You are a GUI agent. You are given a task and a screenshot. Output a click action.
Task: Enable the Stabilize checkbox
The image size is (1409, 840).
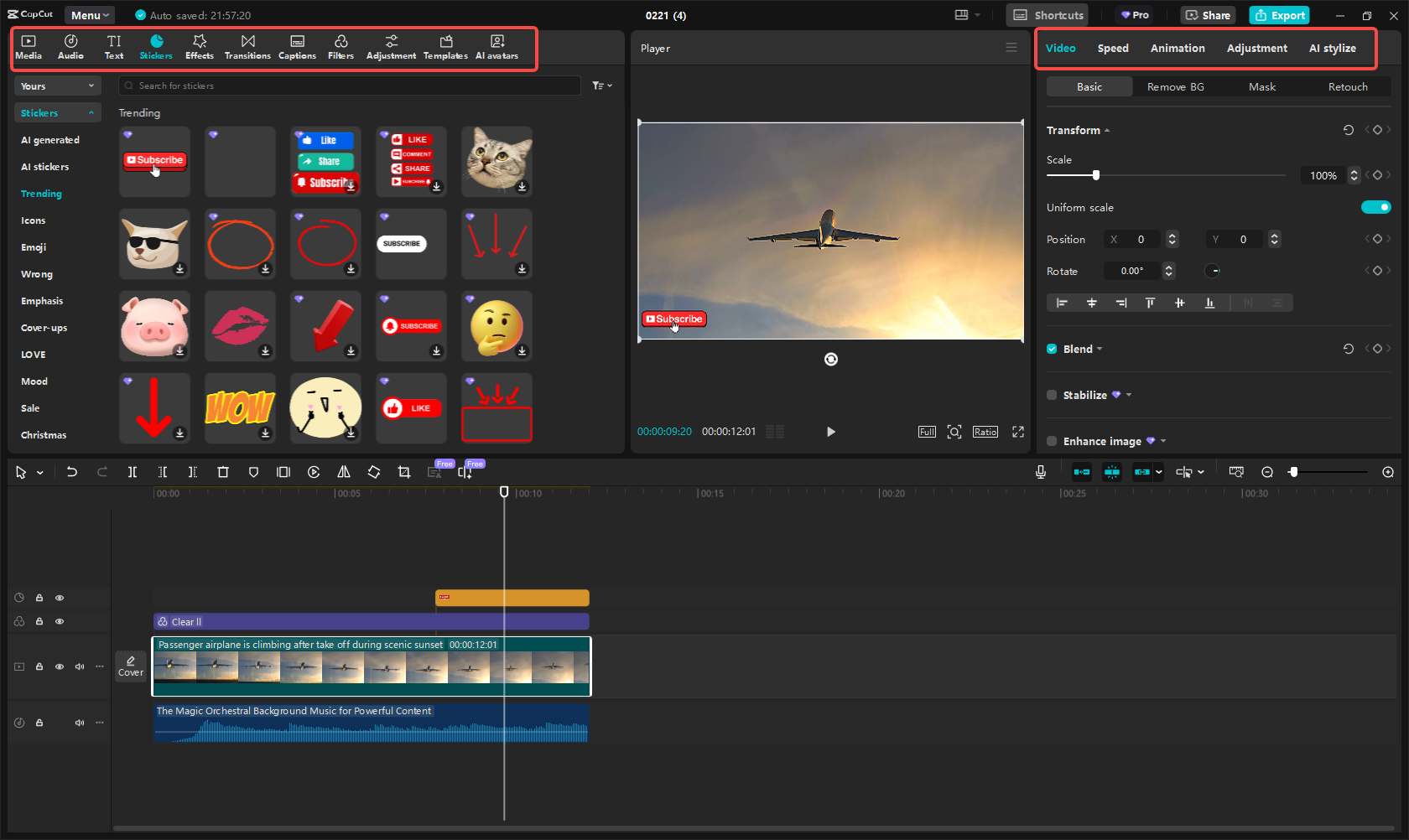coord(1052,395)
